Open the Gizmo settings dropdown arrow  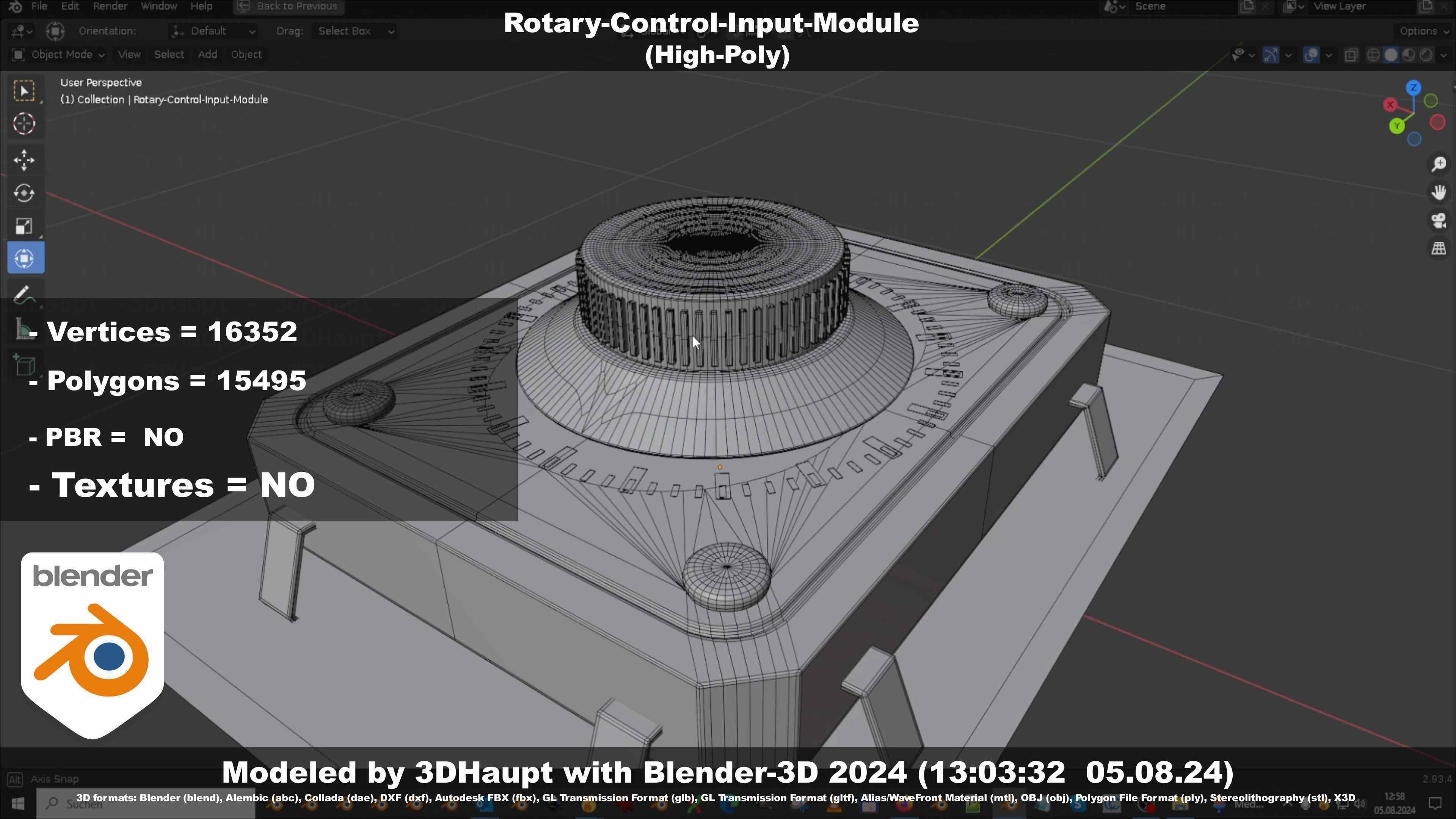[1288, 55]
